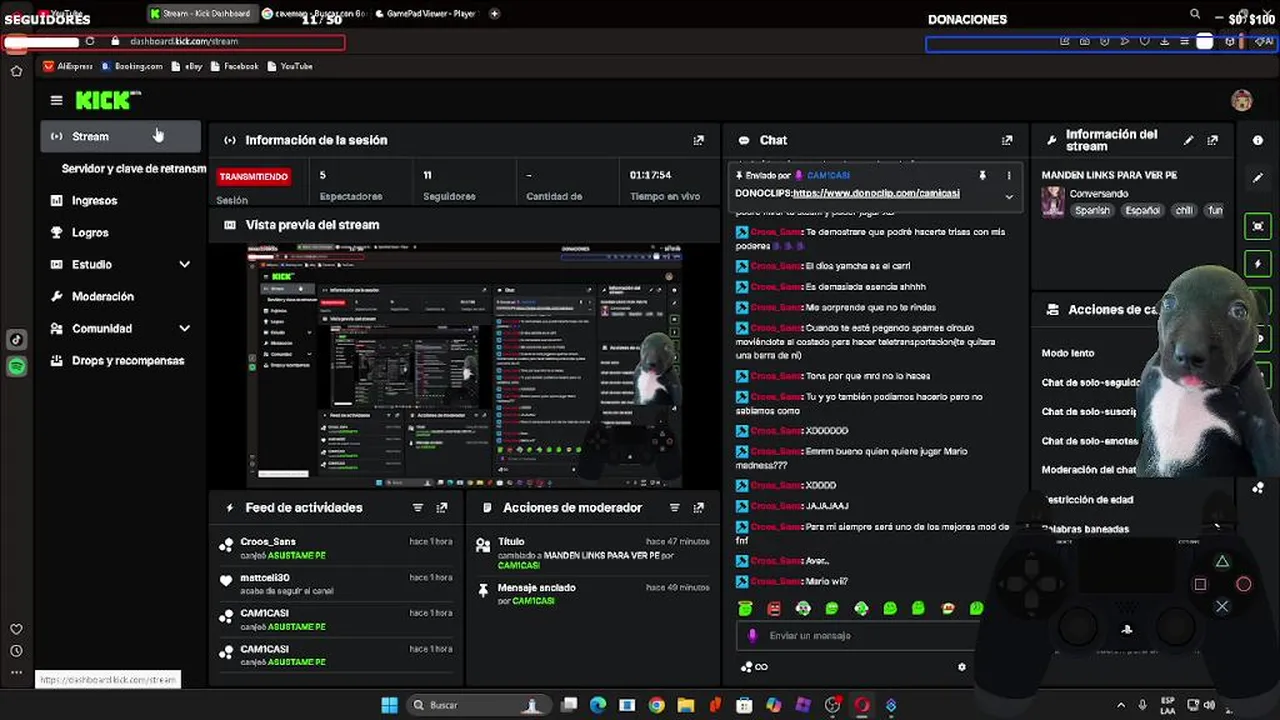Click the info icon in right sidebar

[x=1258, y=141]
